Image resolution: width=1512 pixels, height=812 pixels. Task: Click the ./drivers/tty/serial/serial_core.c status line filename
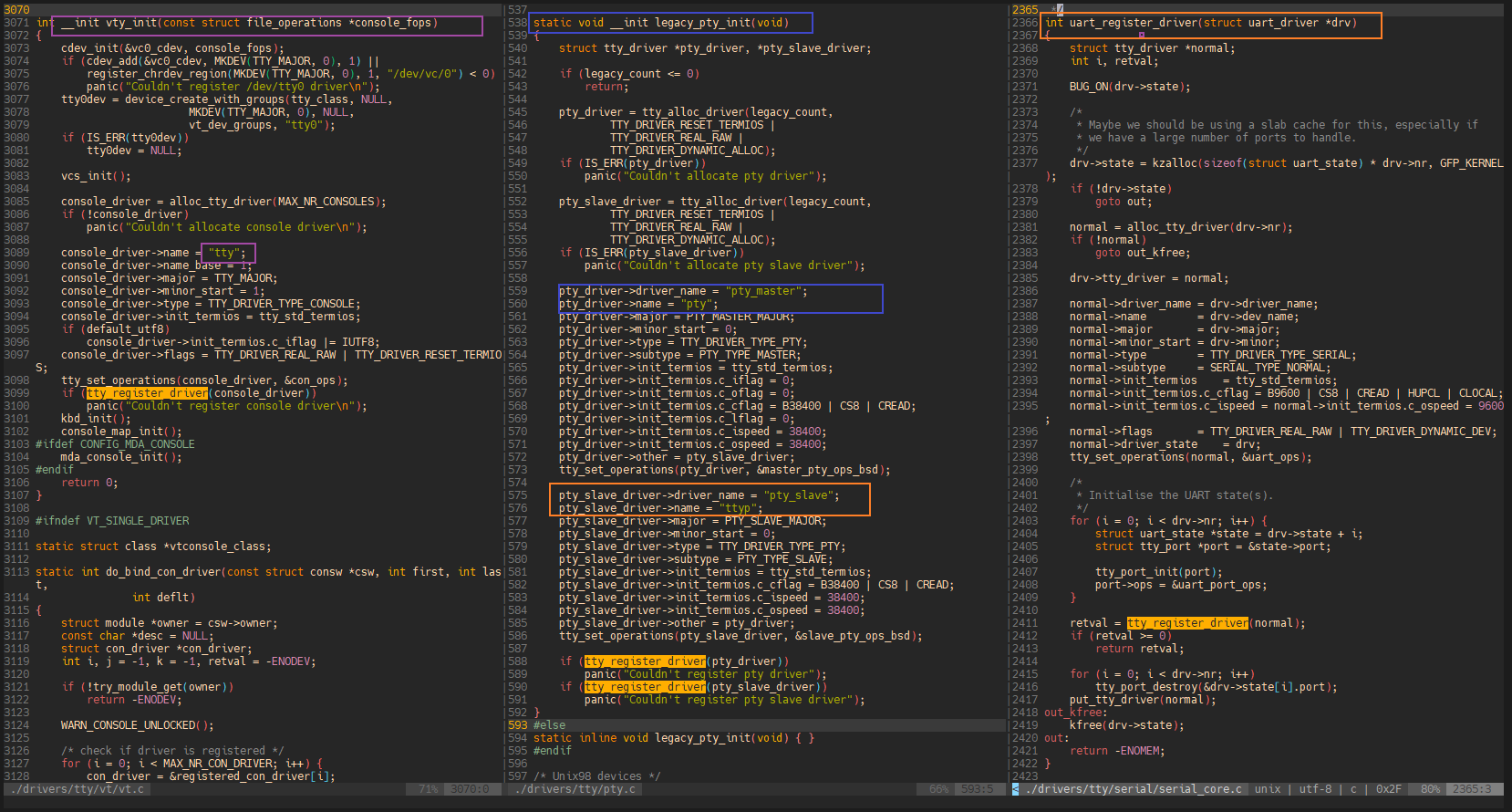point(1134,789)
